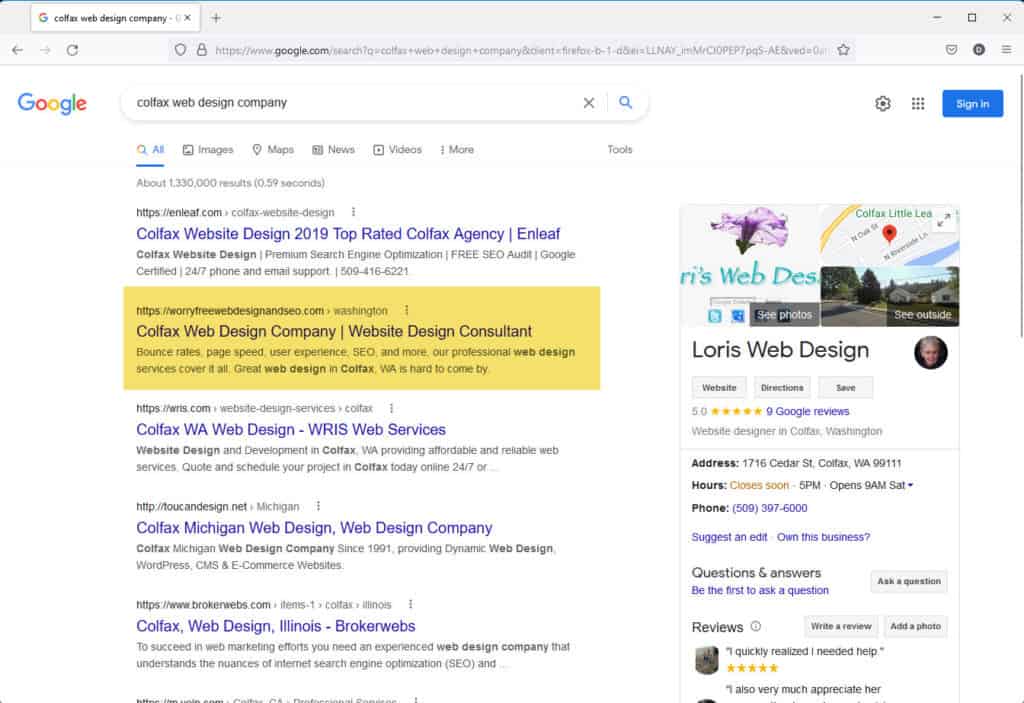Switch to the Images tab
This screenshot has height=703, width=1024.
coord(208,150)
